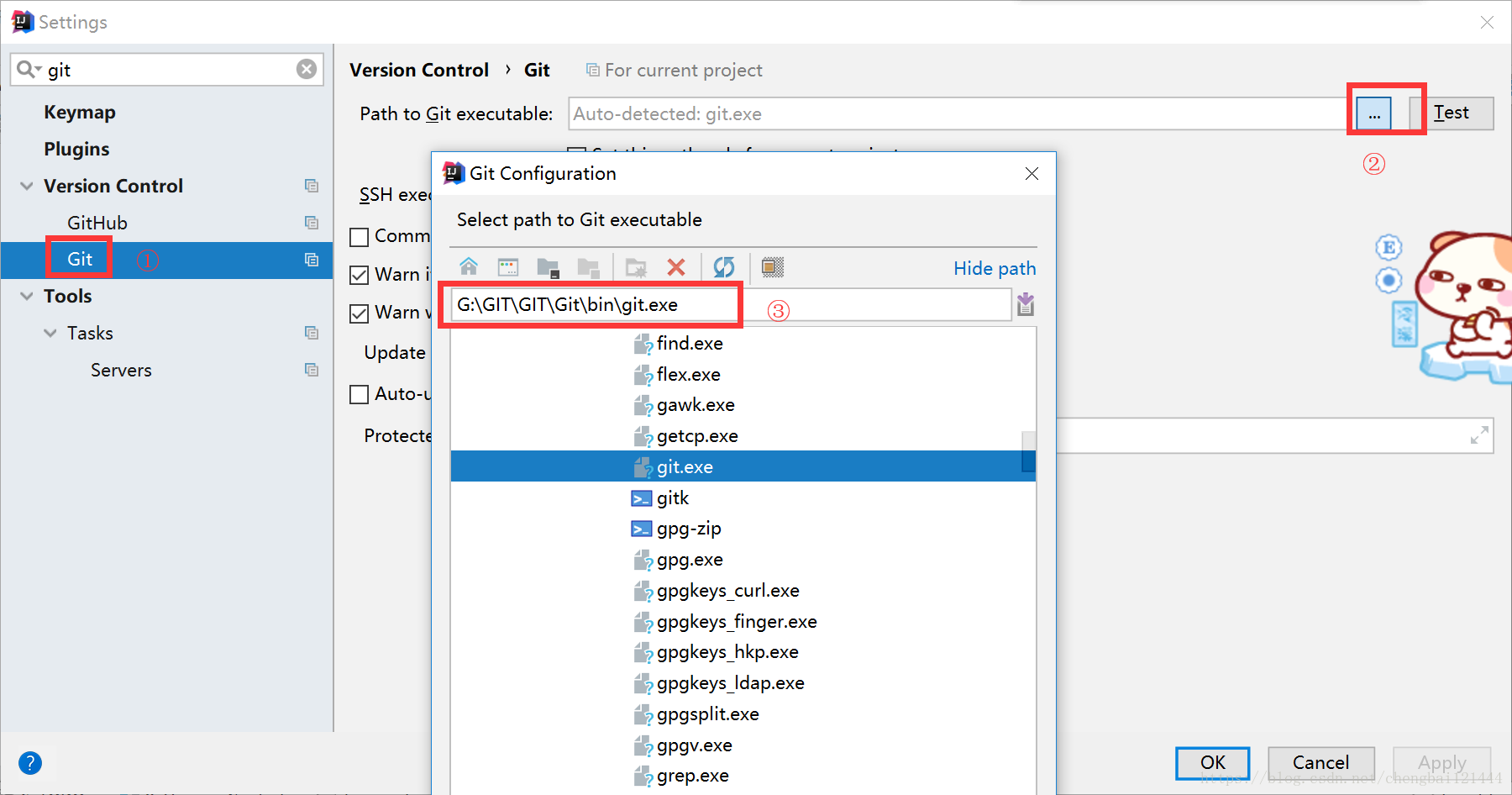The height and width of the screenshot is (795, 1512).
Task: Click the Version Control breadcrumb
Action: point(419,70)
